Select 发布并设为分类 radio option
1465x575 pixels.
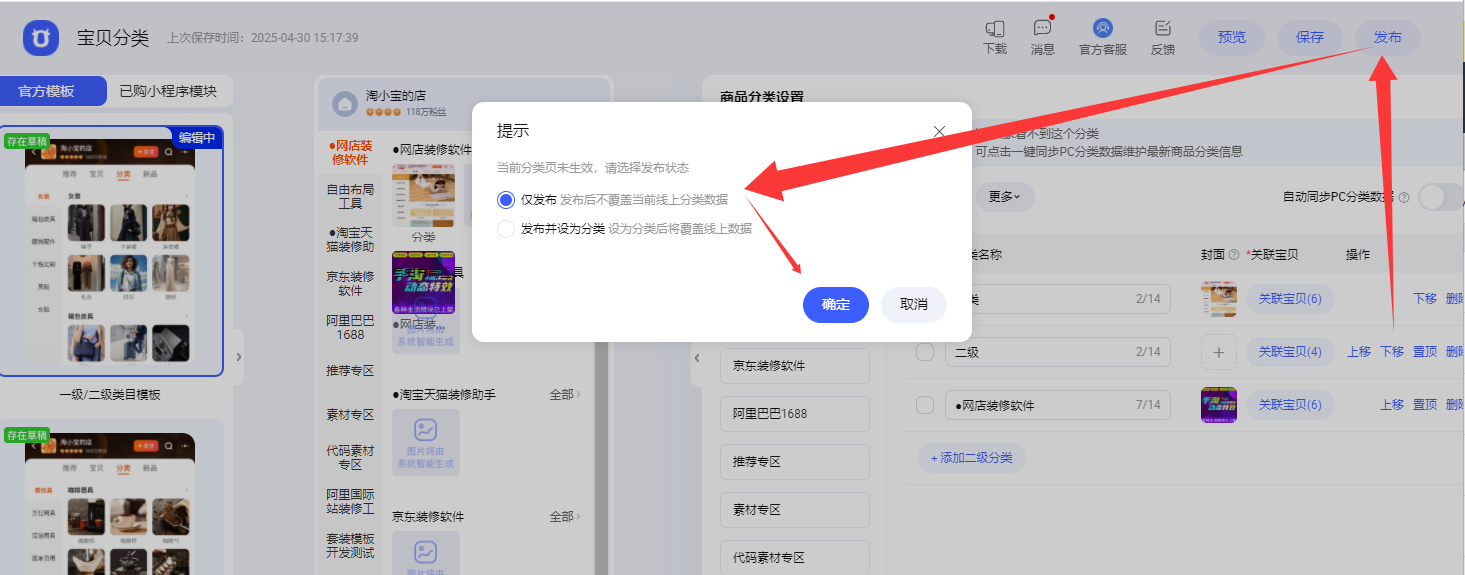pyautogui.click(x=506, y=229)
